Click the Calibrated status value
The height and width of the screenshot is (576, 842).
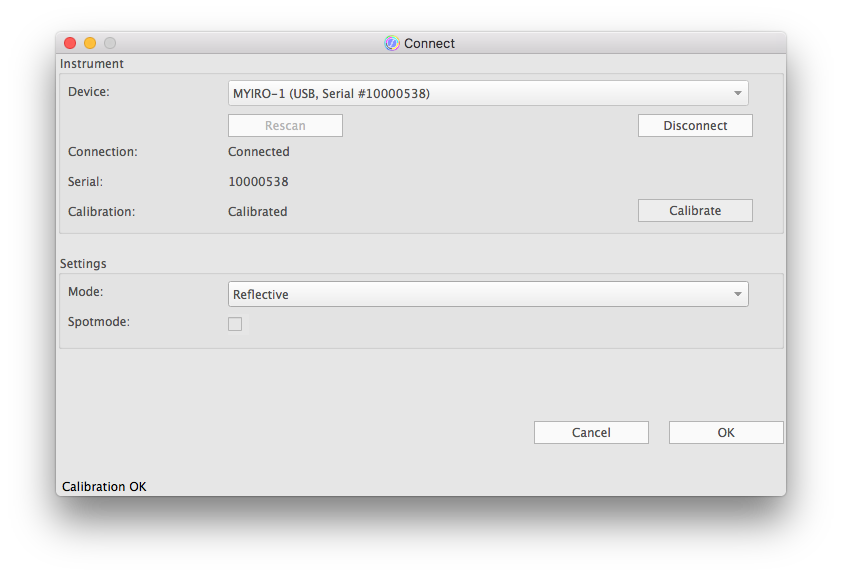[258, 212]
